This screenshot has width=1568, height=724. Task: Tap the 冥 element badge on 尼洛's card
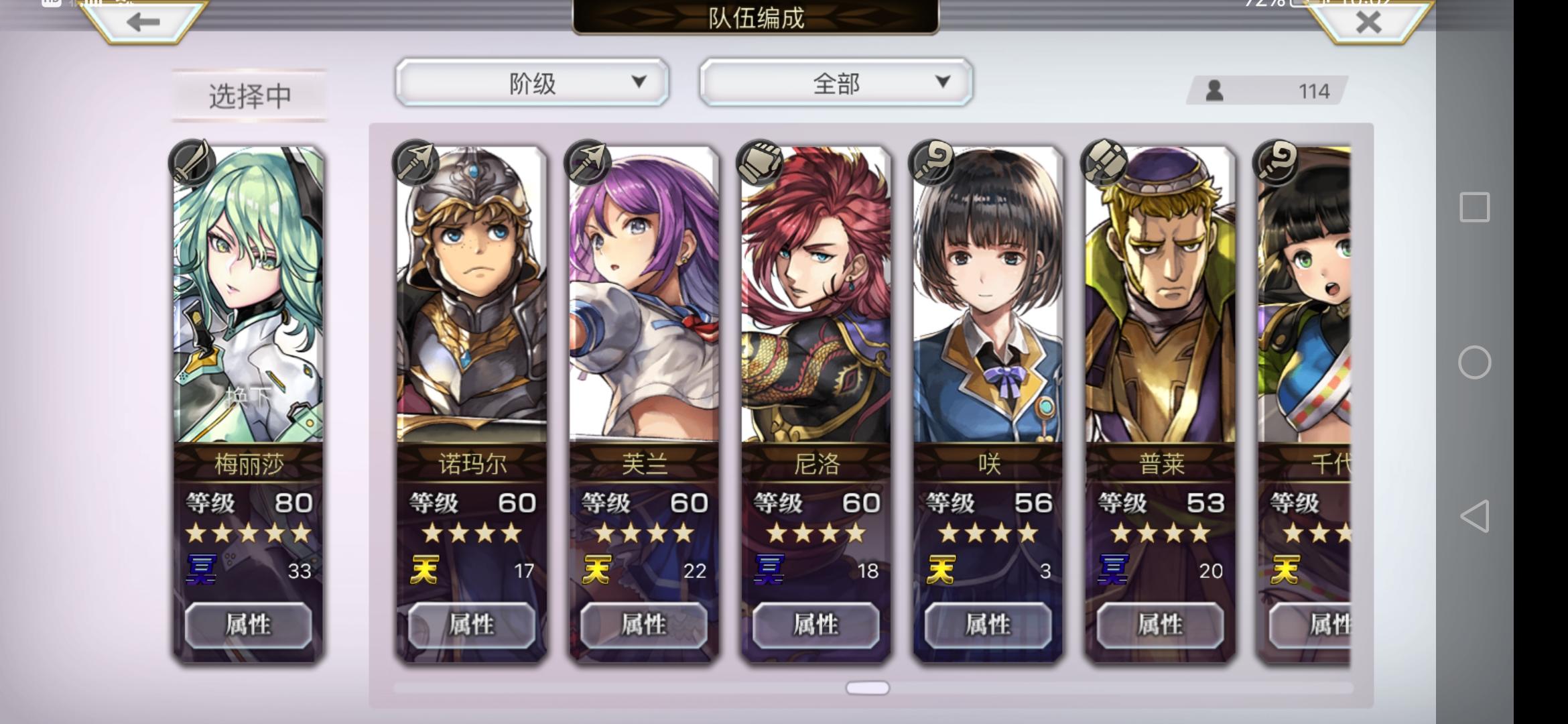769,570
